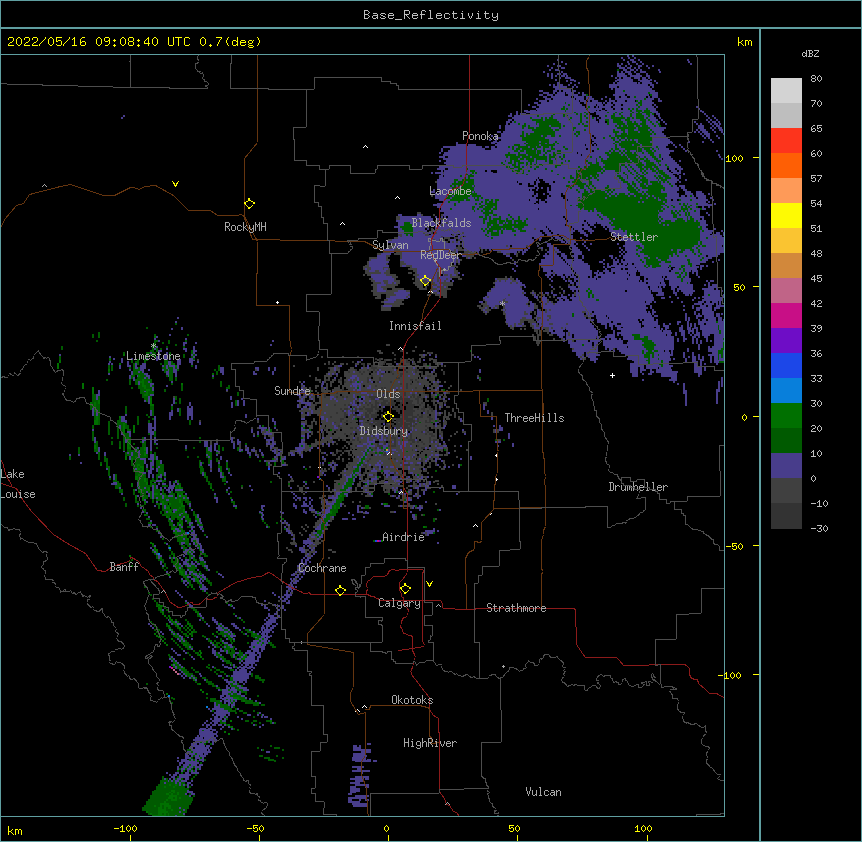Click the yellow V marker northeast of Calgary
The height and width of the screenshot is (842, 862).
pos(429,584)
